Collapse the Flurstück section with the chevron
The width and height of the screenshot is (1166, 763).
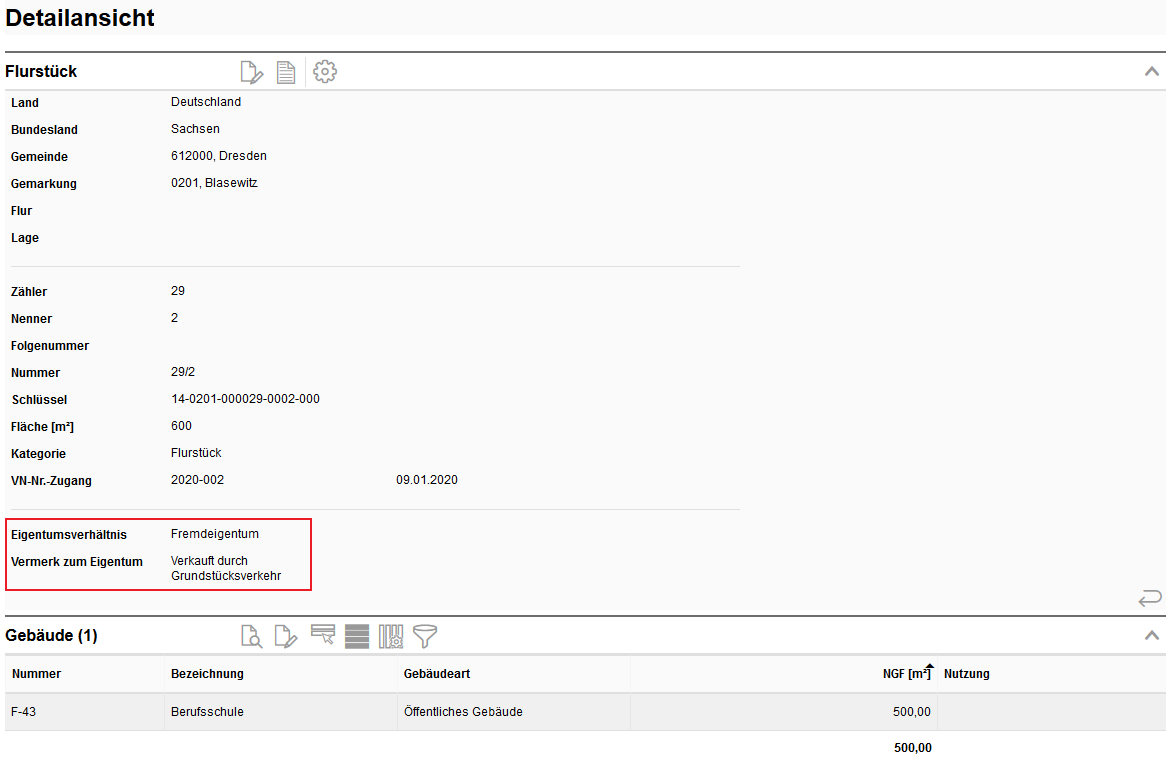1152,72
